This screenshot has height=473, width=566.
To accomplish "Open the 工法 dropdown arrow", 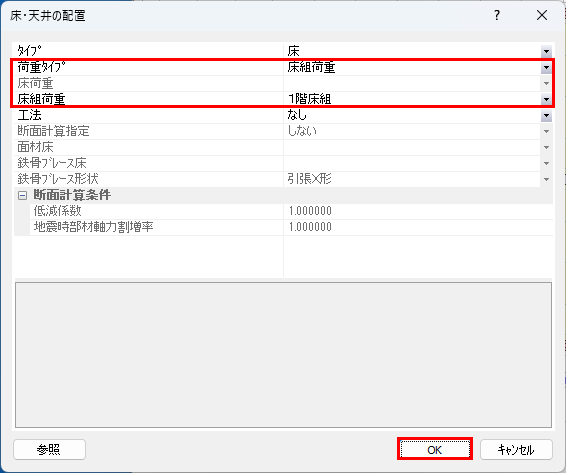I will pyautogui.click(x=546, y=116).
